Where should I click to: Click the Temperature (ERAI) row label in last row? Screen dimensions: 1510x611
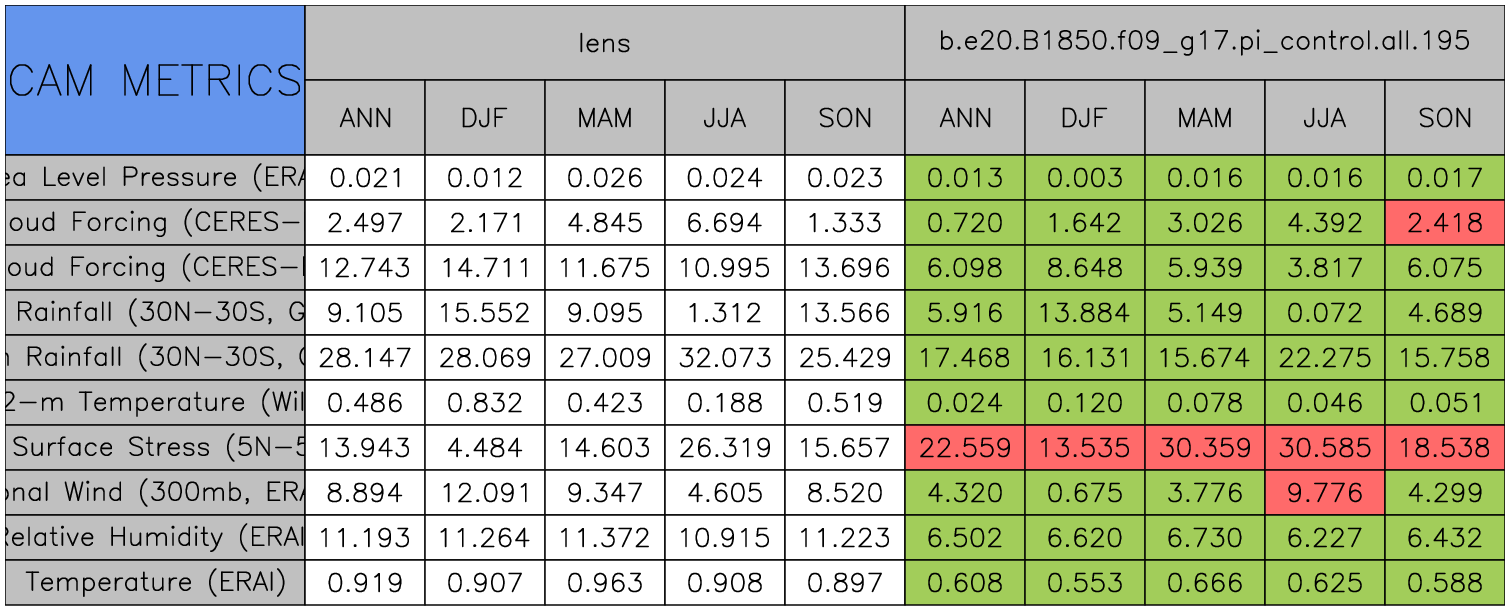pyautogui.click(x=154, y=583)
